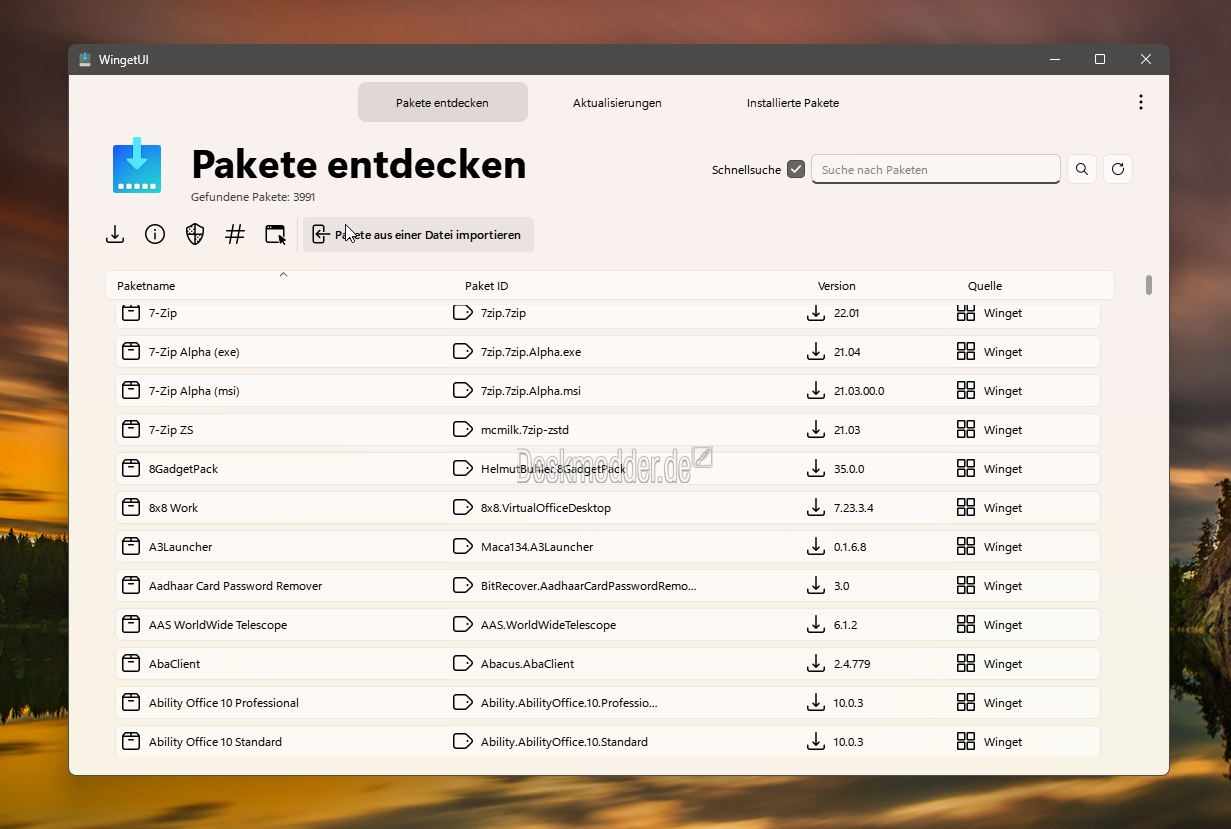
Task: Click the package ID Maca134.A3Launcher
Action: coord(537,547)
